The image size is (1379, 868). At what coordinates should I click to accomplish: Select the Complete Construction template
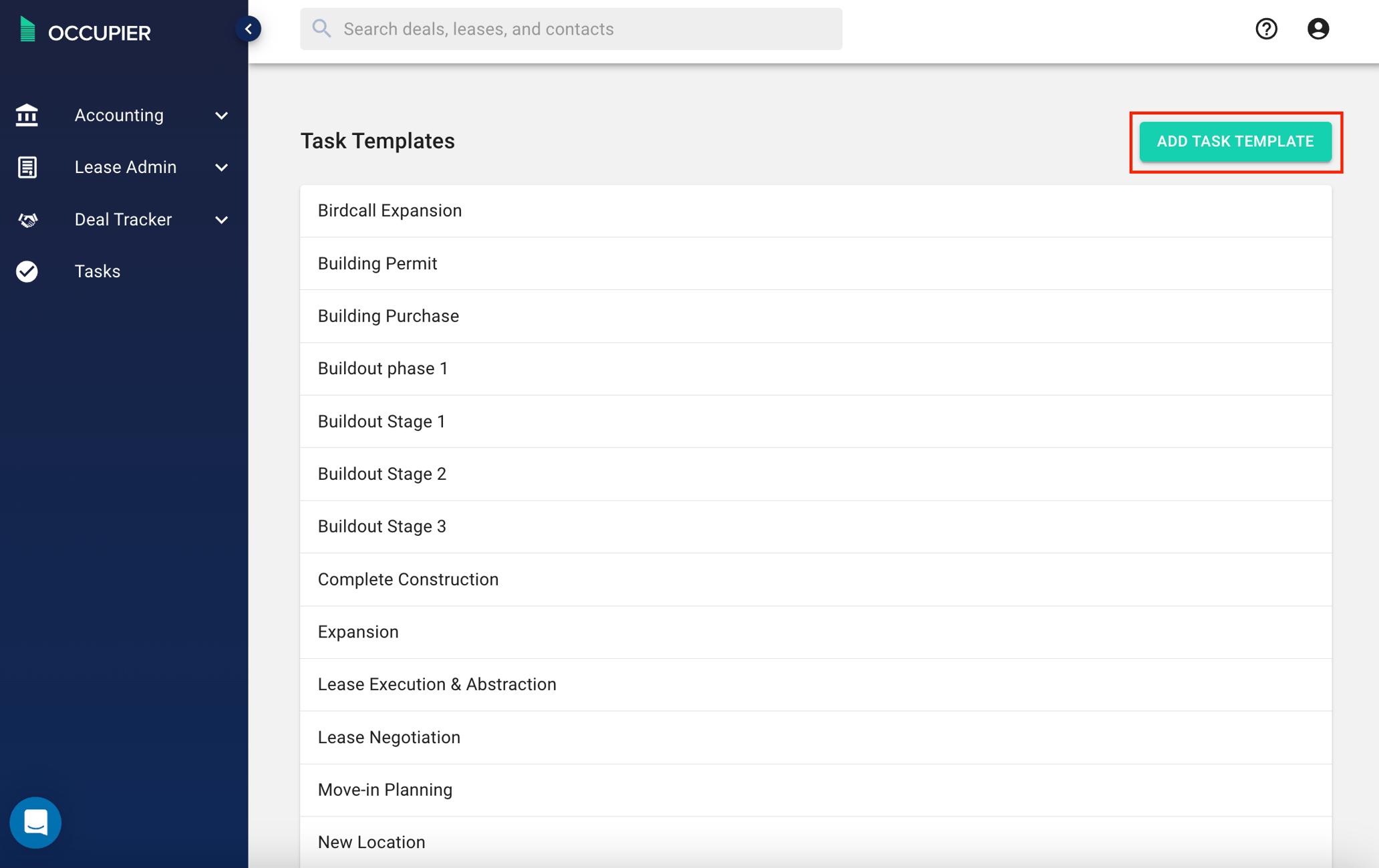[408, 579]
